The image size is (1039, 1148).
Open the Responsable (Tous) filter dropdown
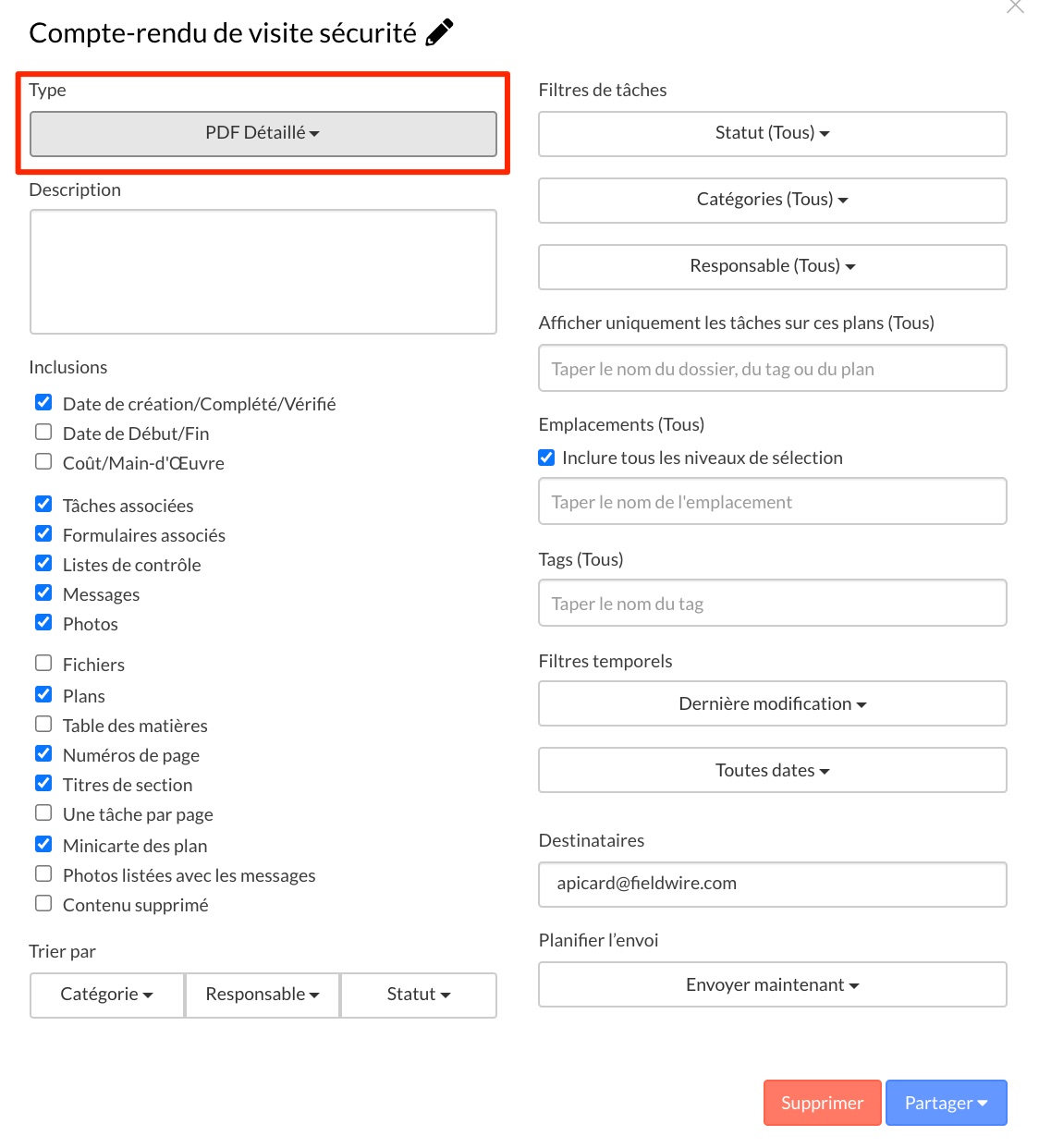click(772, 267)
